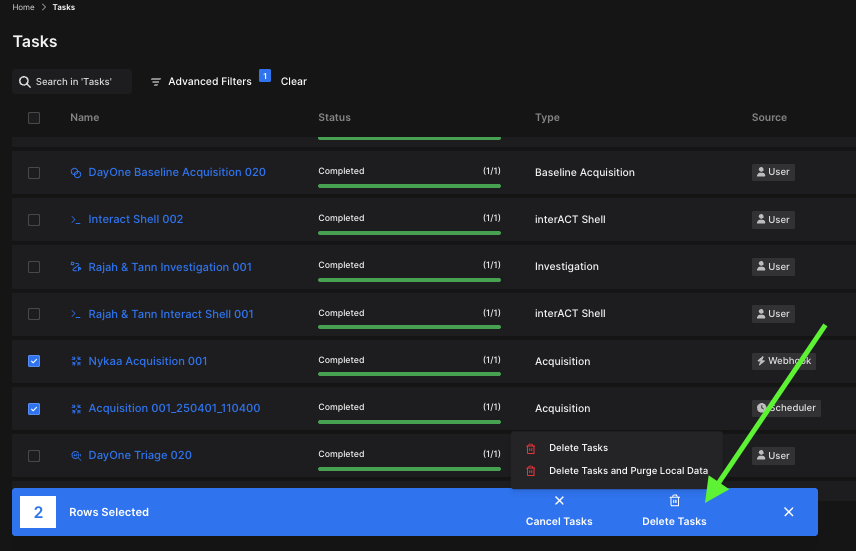Click the Search in 'Tasks' input field
Screen dimensions: 856x551
click(80, 82)
